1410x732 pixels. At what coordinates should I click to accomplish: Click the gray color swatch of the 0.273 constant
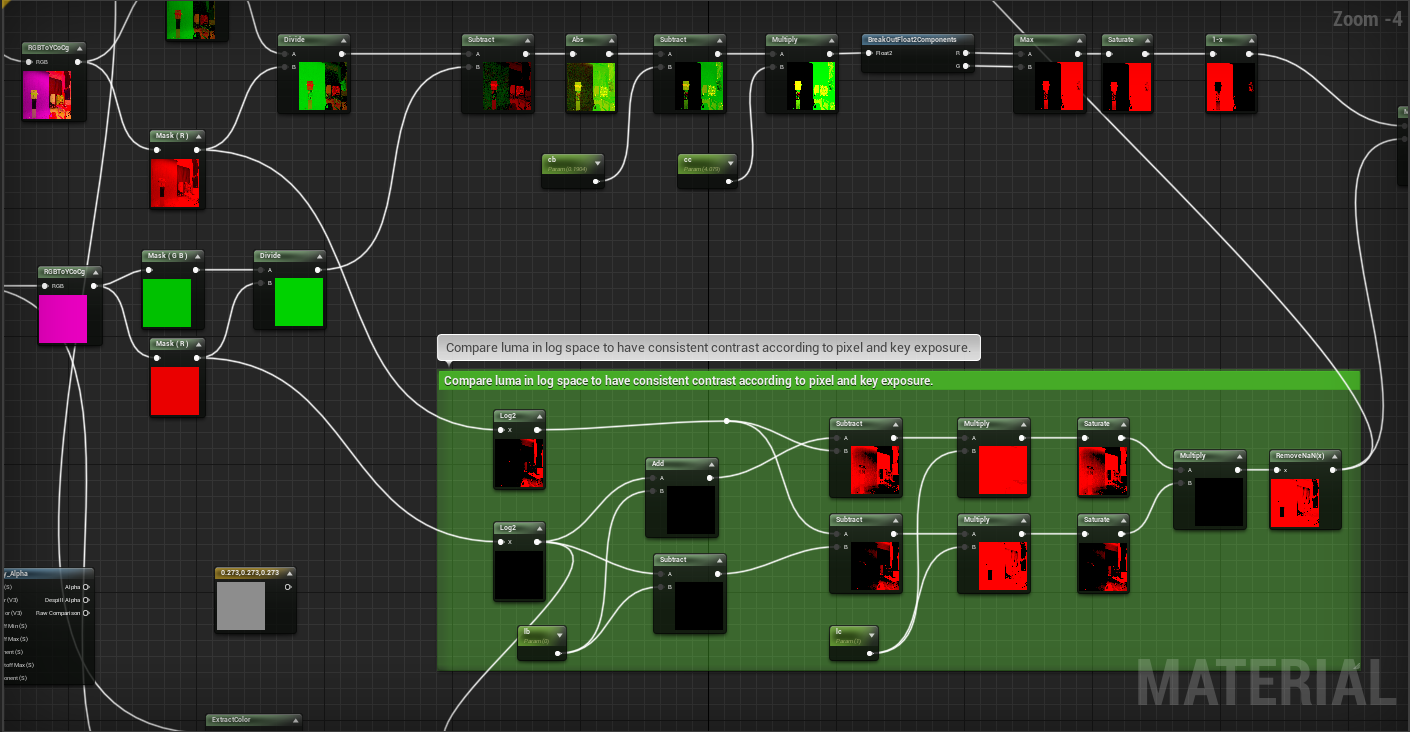242,605
